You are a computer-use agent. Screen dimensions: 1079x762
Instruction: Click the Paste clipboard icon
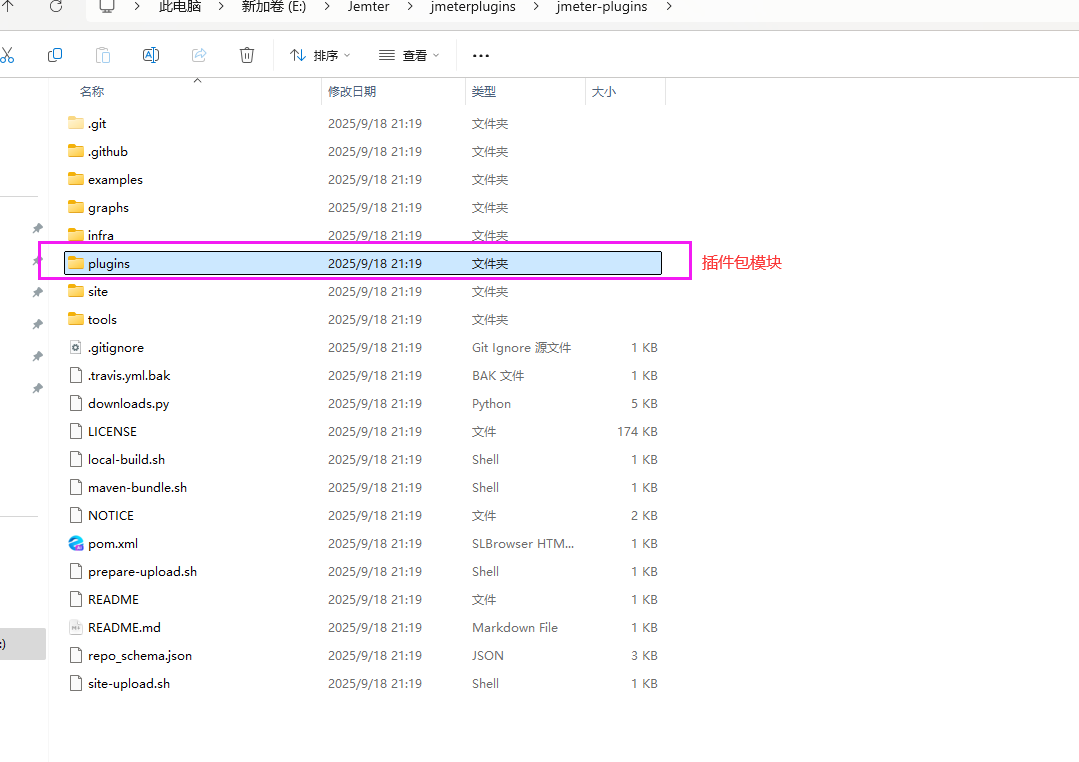tap(103, 55)
